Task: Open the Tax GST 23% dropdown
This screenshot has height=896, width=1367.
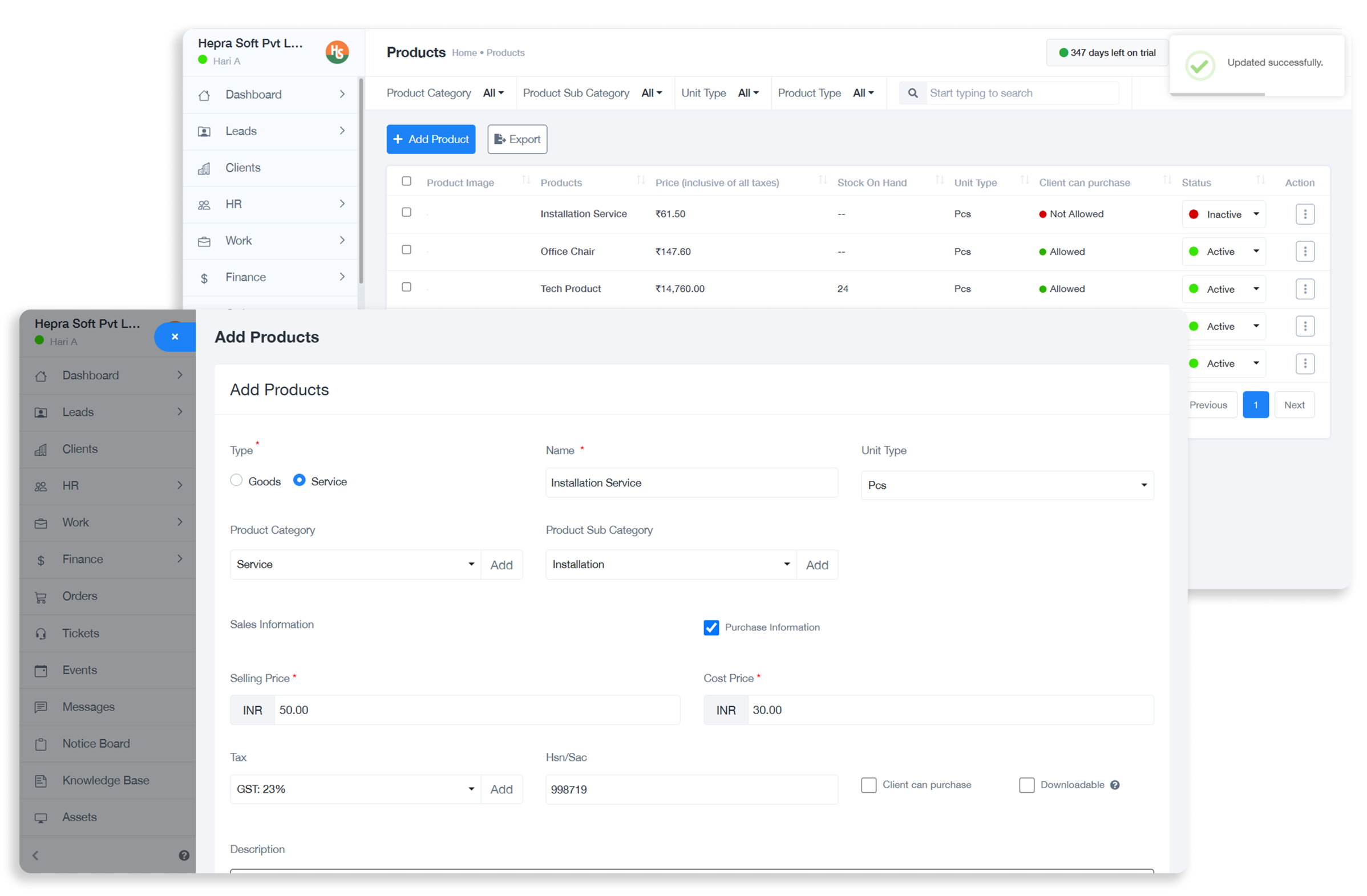Action: tap(355, 789)
